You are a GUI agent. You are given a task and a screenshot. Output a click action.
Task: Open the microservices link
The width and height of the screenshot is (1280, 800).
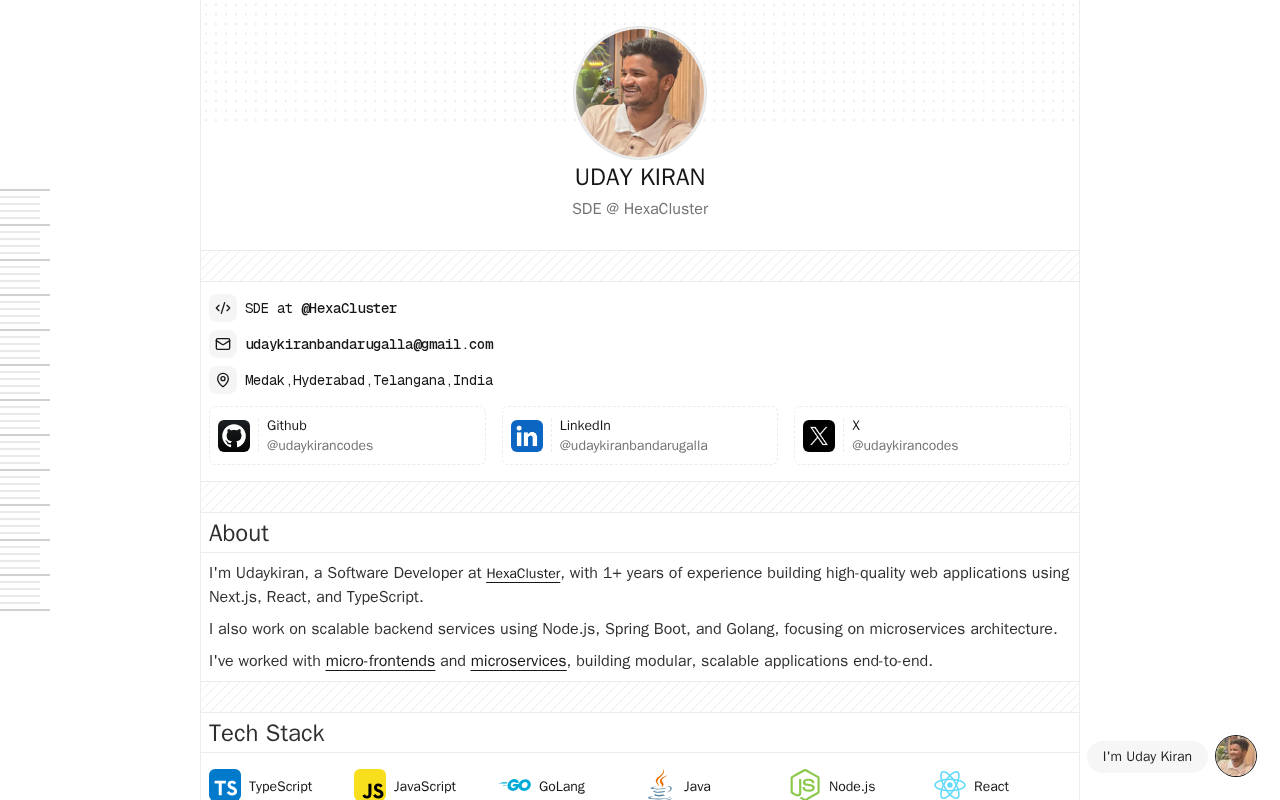click(518, 661)
